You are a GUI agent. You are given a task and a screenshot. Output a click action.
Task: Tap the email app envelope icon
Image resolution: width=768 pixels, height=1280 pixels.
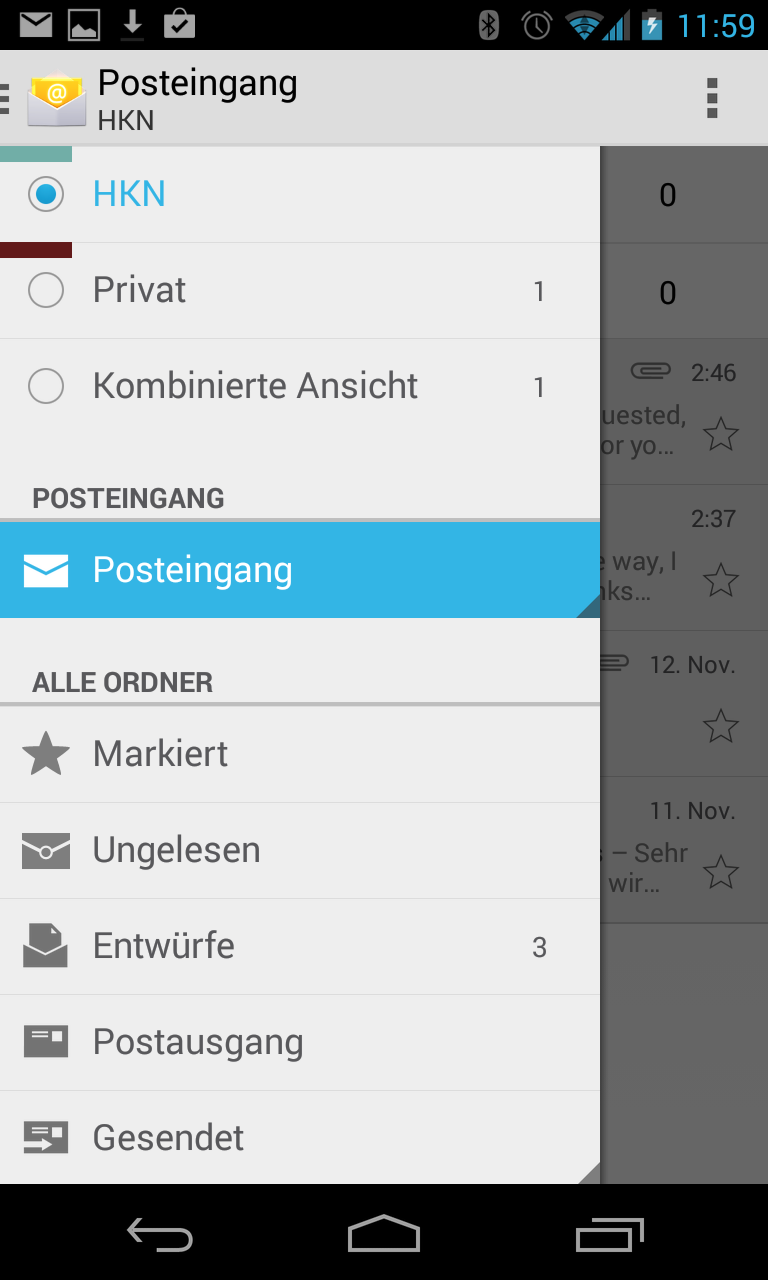click(x=57, y=98)
